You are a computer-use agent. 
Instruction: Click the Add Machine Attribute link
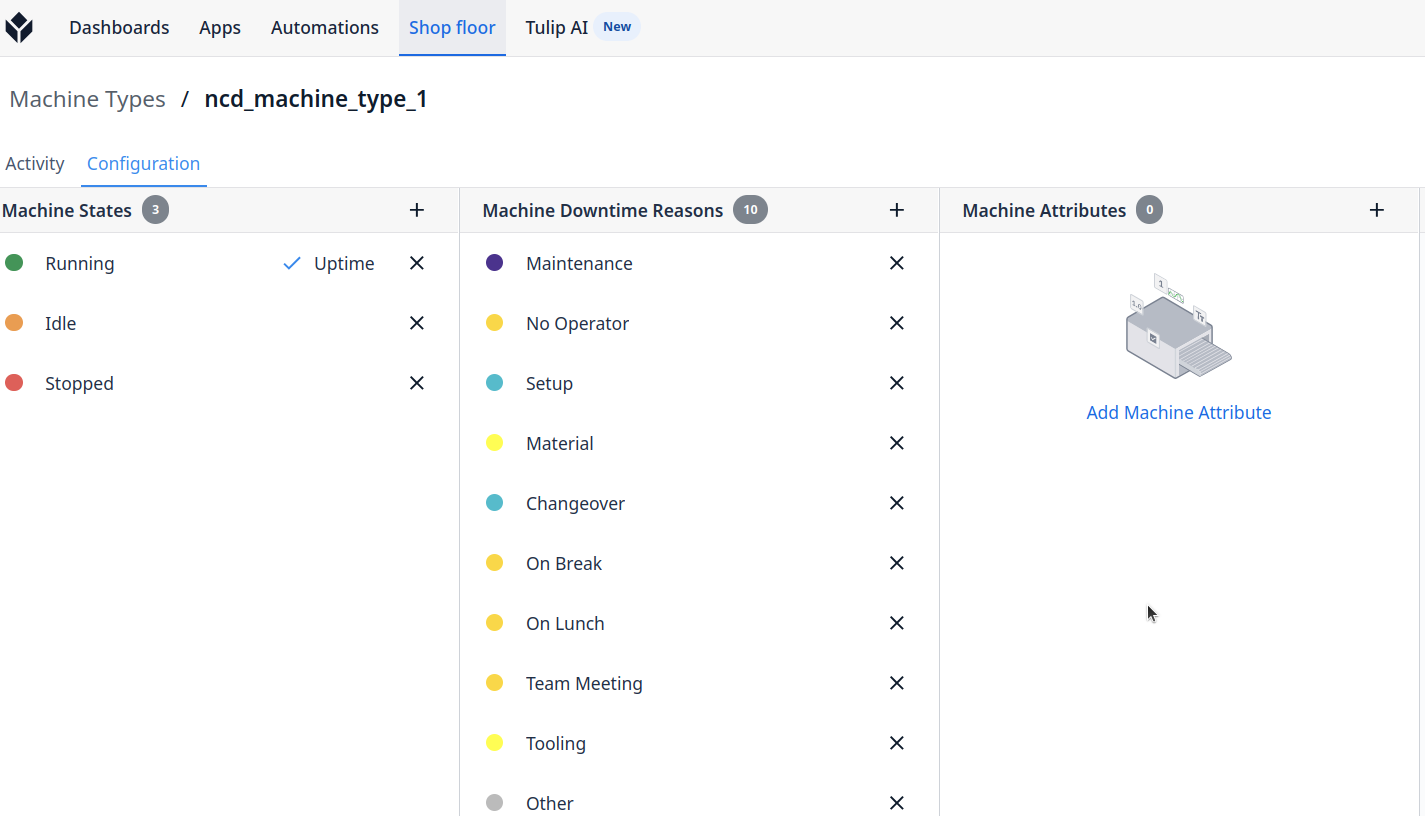pos(1178,413)
